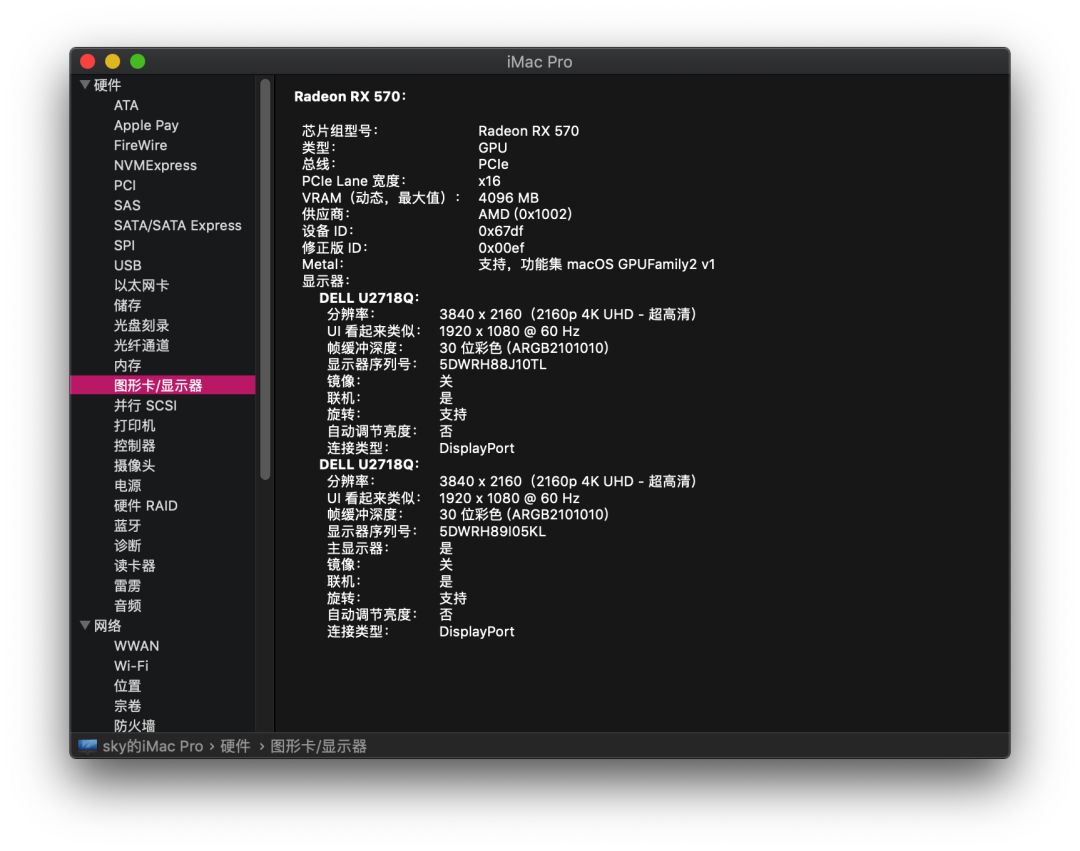Open the 储存 entry
This screenshot has width=1080, height=851.
(x=127, y=305)
